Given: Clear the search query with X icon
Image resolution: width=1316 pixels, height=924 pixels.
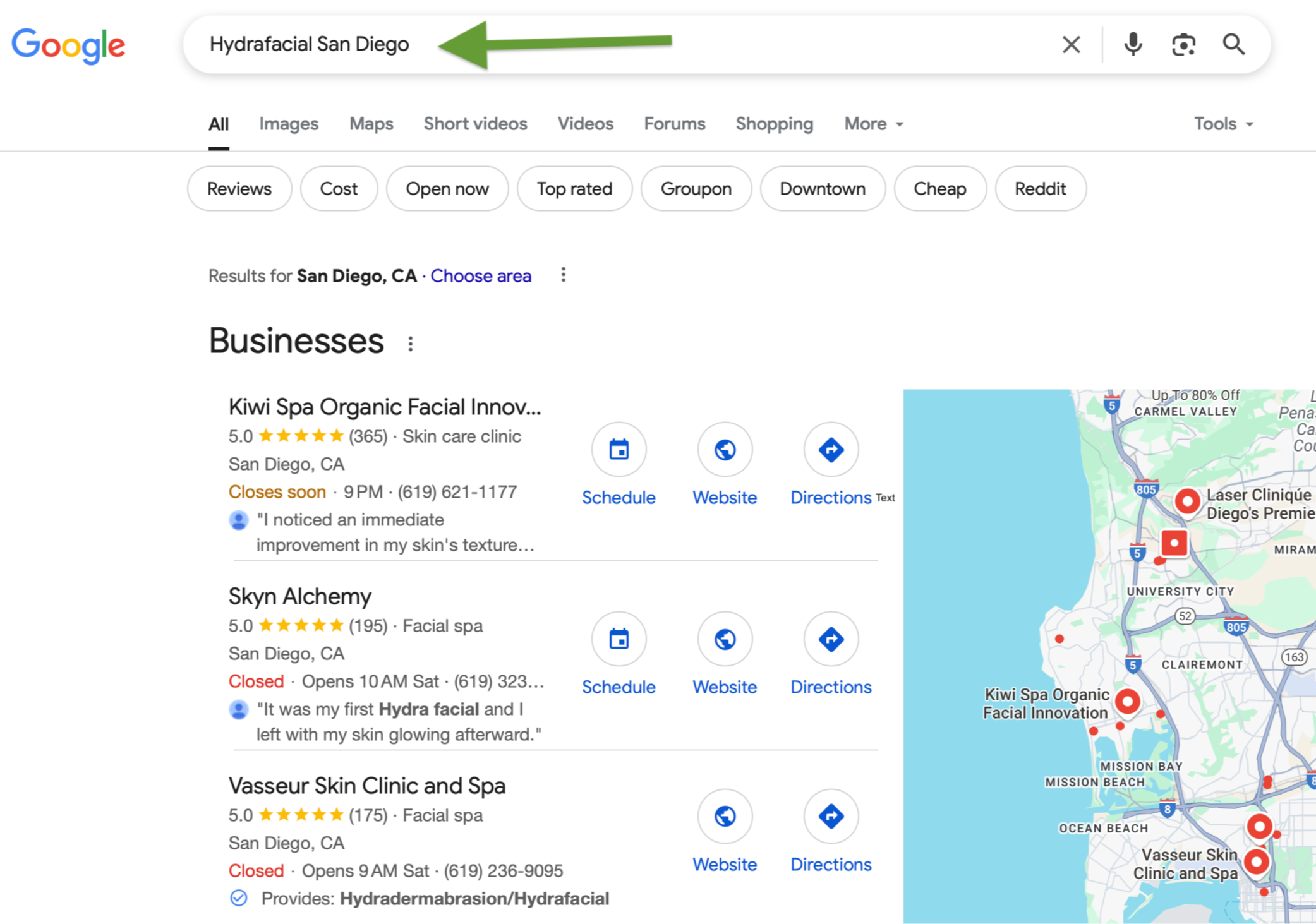Looking at the screenshot, I should (1071, 44).
